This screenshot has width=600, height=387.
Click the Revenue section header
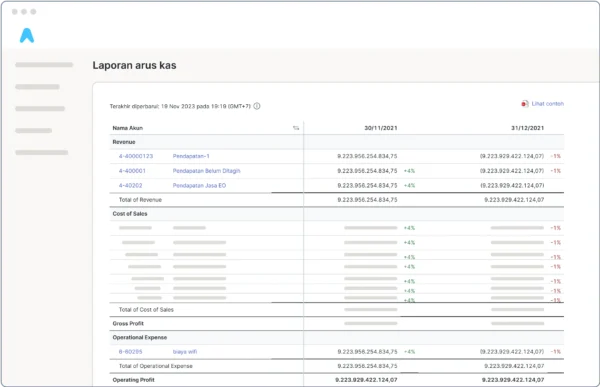tap(124, 142)
